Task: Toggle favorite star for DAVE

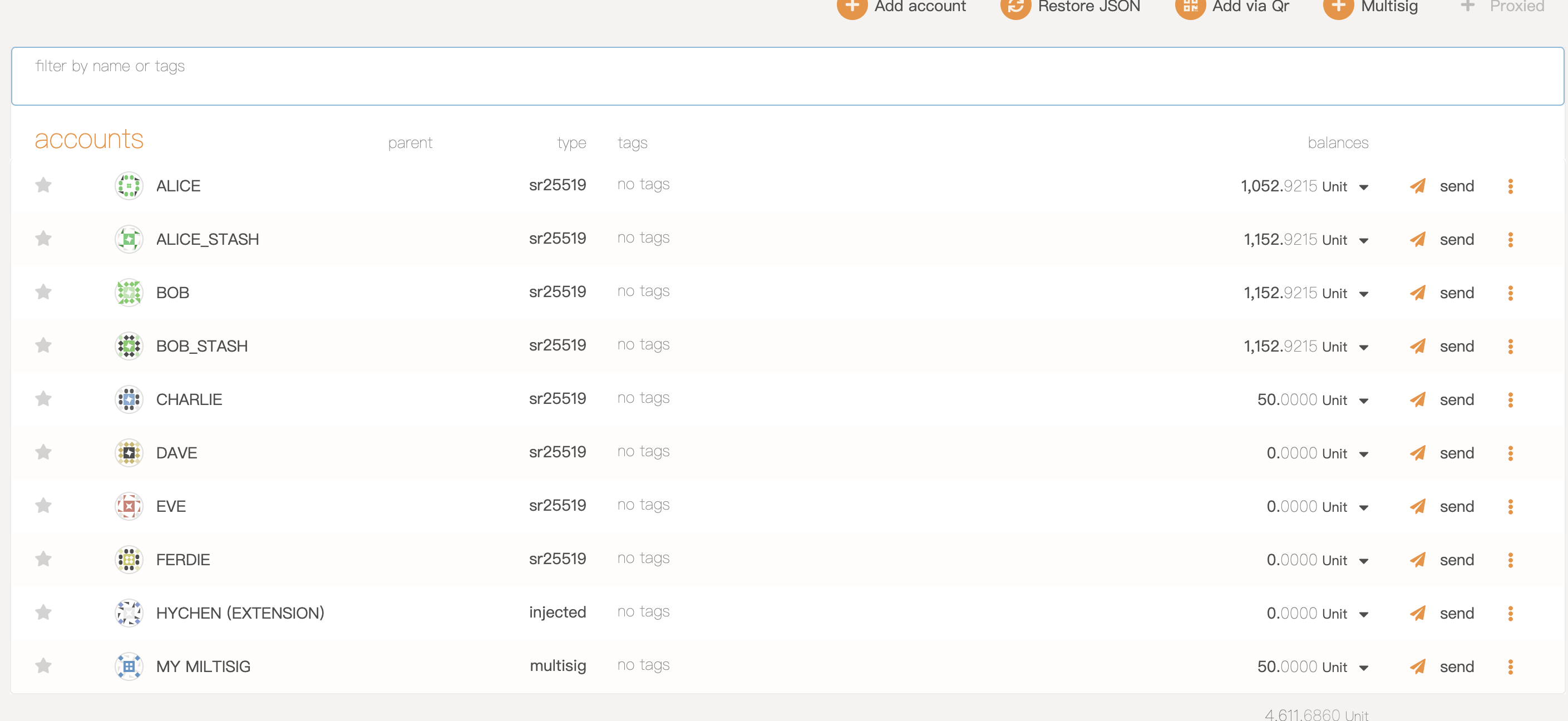Action: click(43, 452)
